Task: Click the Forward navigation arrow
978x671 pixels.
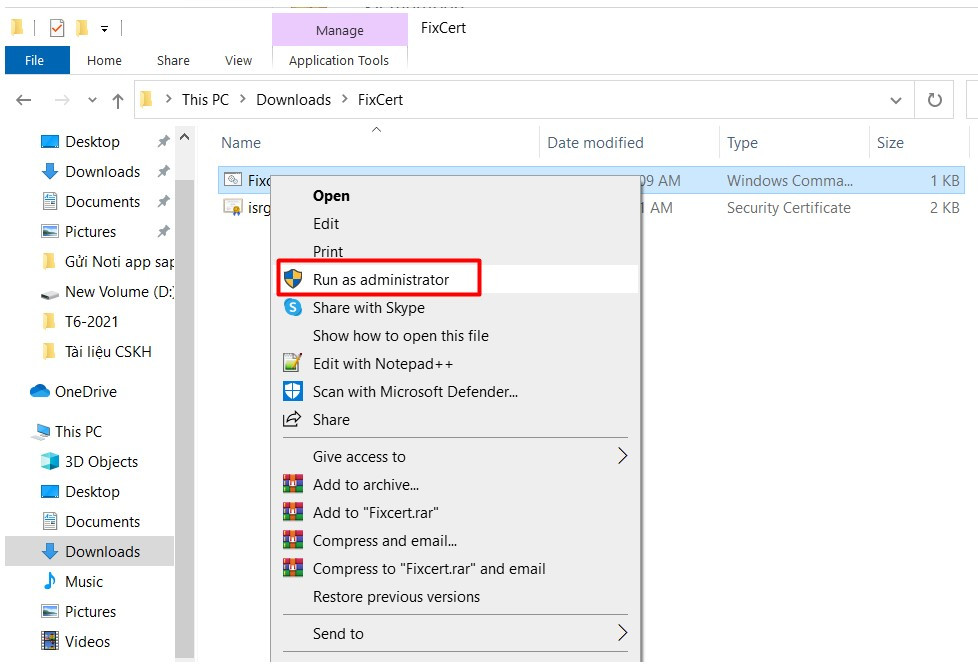Action: pyautogui.click(x=62, y=100)
